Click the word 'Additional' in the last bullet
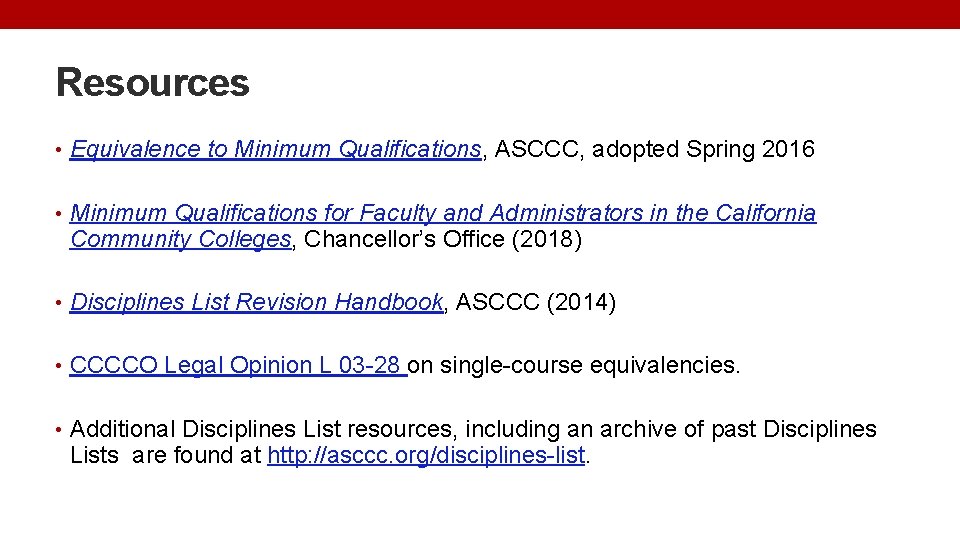Screen dimensions: 960x540 122,430
